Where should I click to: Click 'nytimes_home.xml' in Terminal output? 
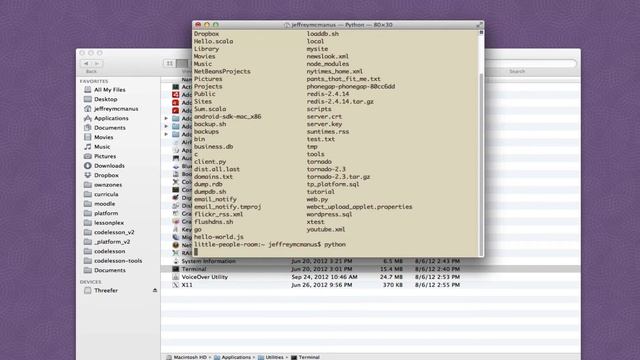click(x=335, y=71)
